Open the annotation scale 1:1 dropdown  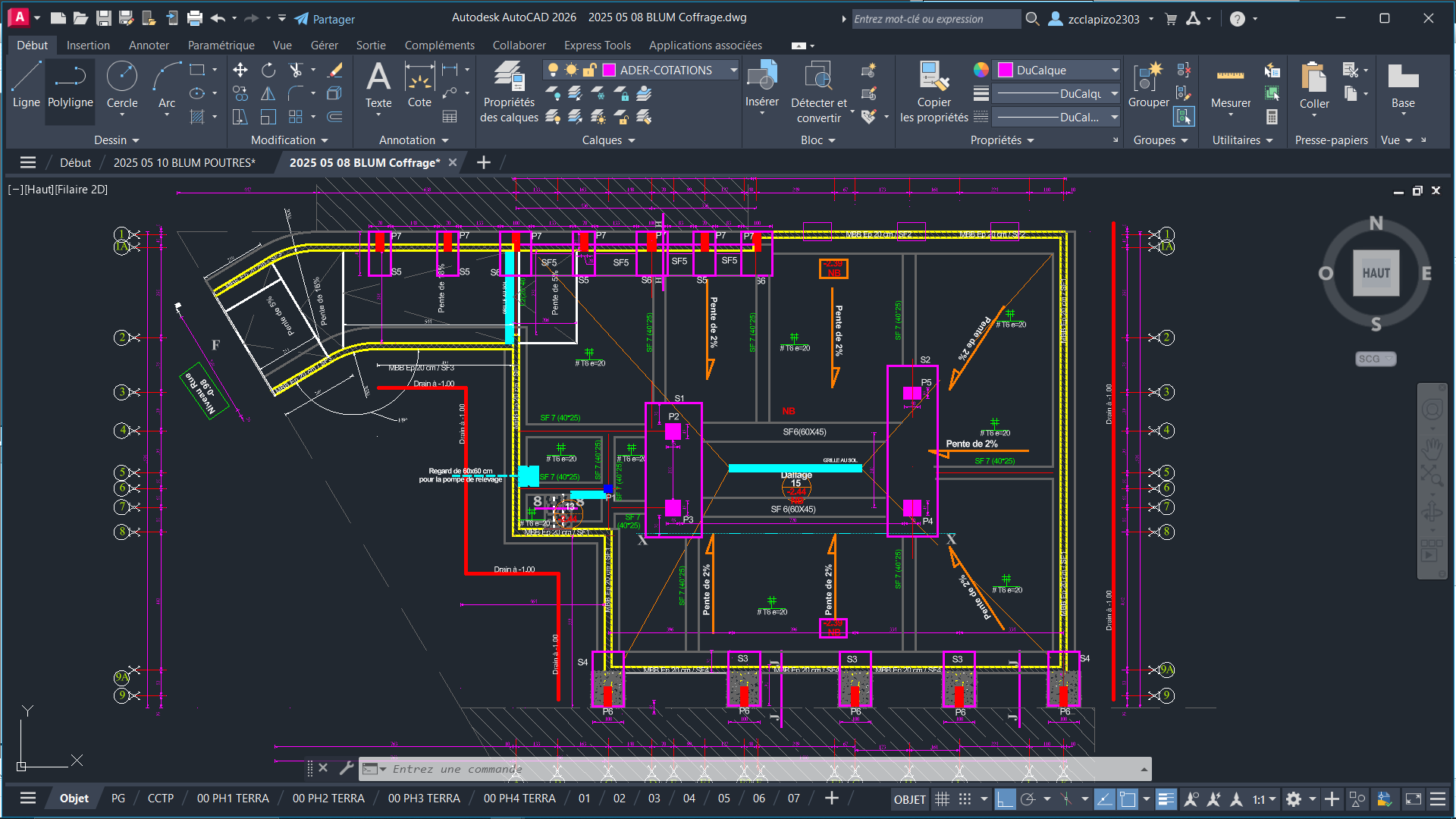(x=1263, y=799)
